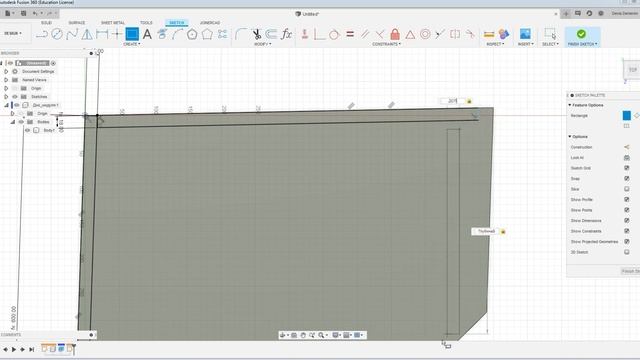Apply the Fix/Unfix lock constraint
Screen dimensions: 640x360
tap(395, 34)
